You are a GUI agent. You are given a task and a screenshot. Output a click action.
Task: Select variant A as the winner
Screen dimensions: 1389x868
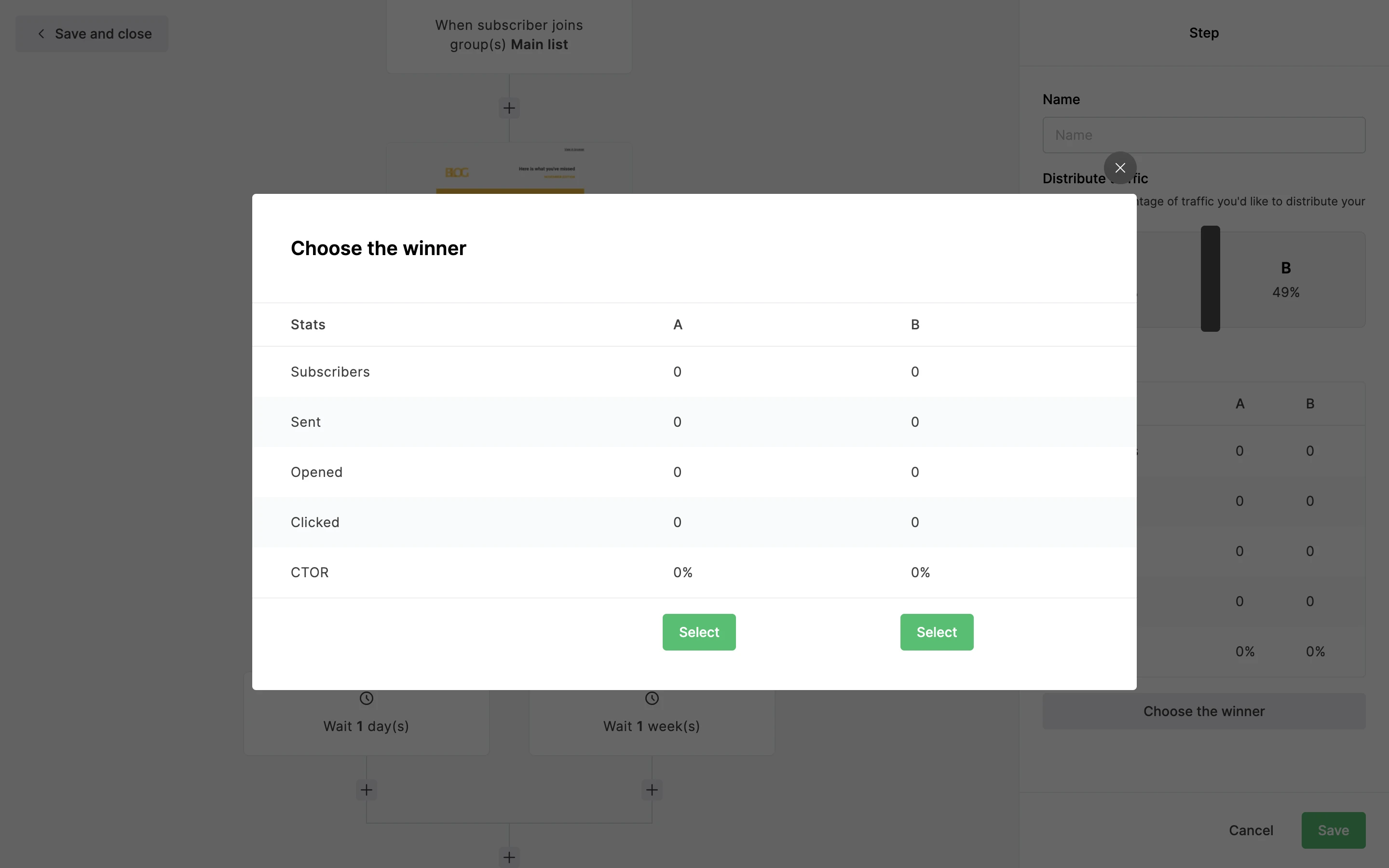[x=698, y=632]
